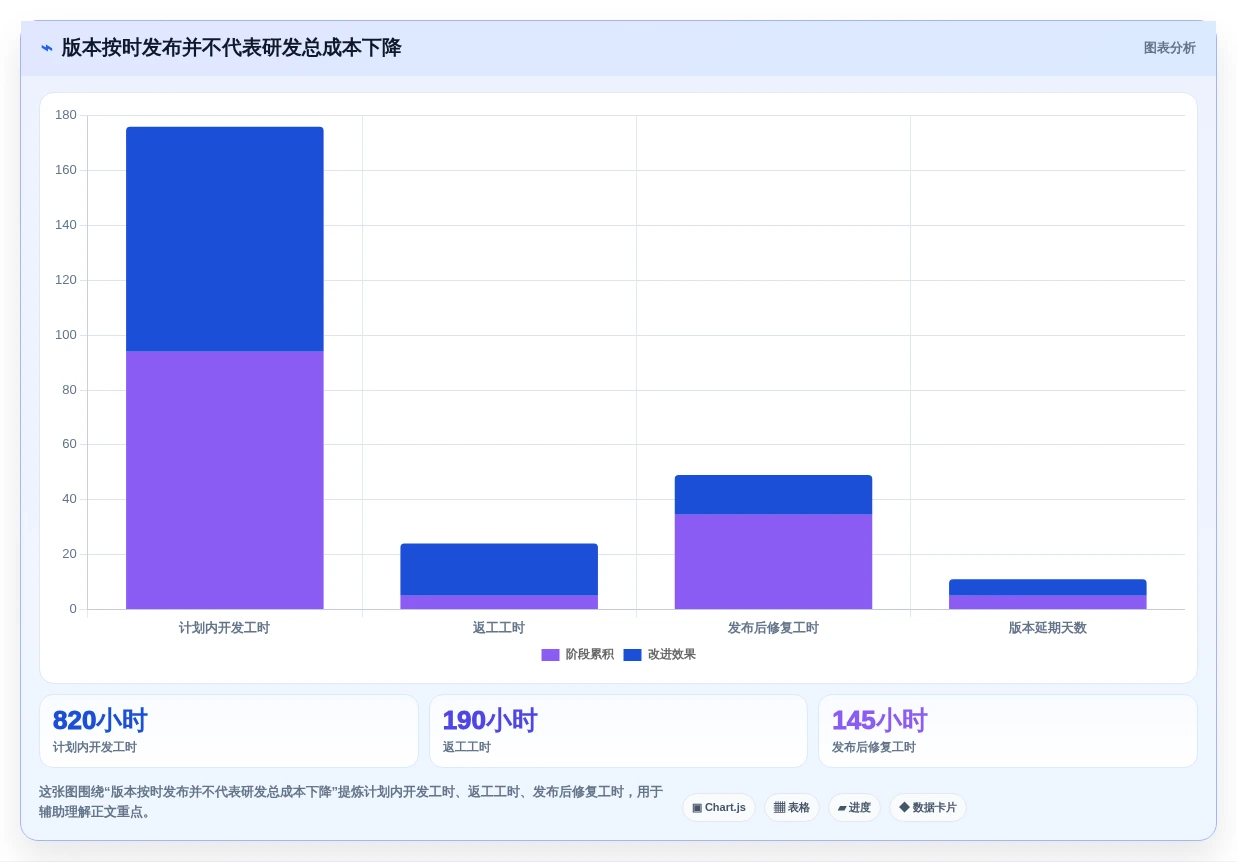
Task: Click the 阶段累积 legend text
Action: point(590,655)
